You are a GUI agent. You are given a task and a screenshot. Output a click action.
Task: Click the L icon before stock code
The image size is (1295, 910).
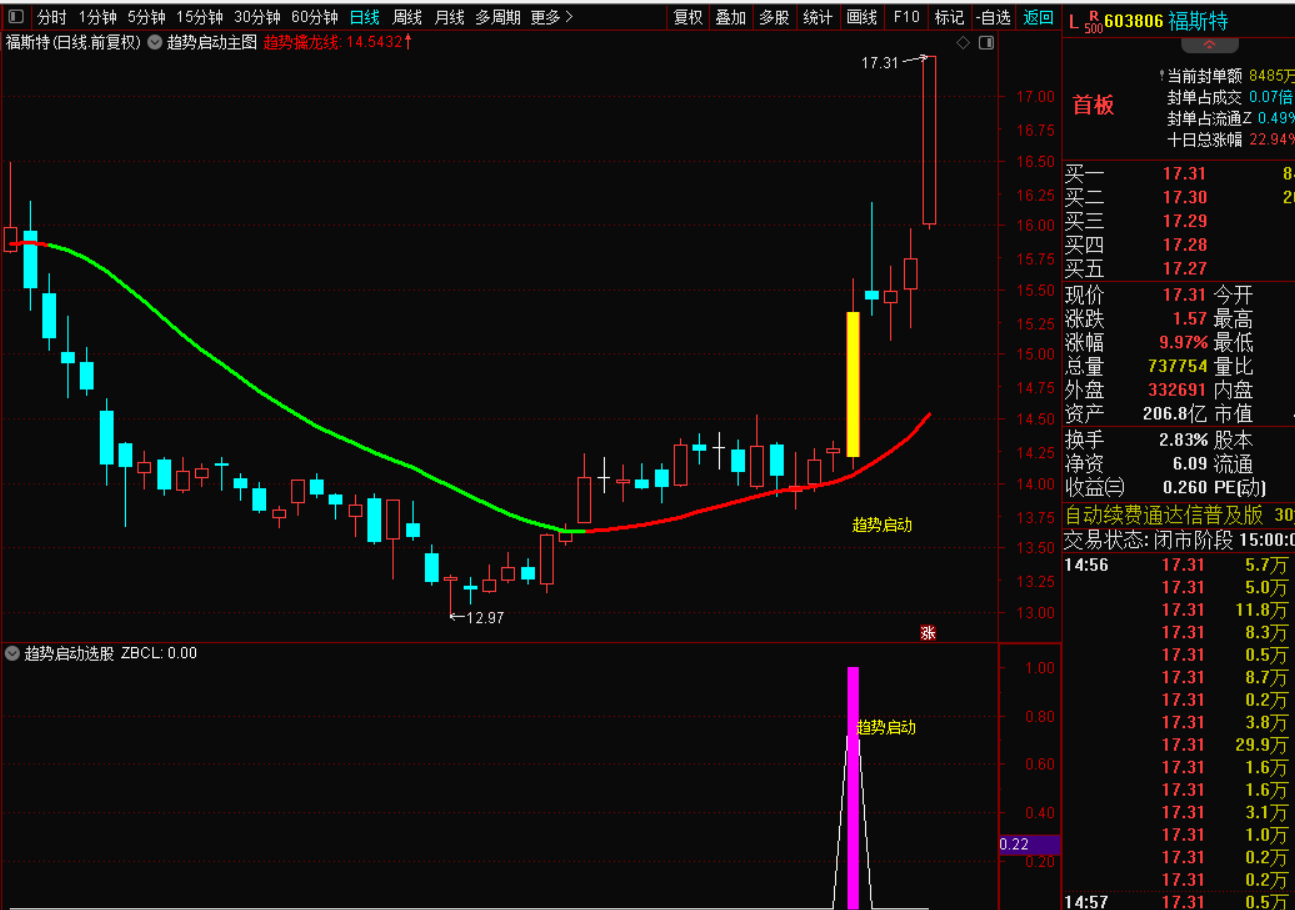click(x=1074, y=21)
